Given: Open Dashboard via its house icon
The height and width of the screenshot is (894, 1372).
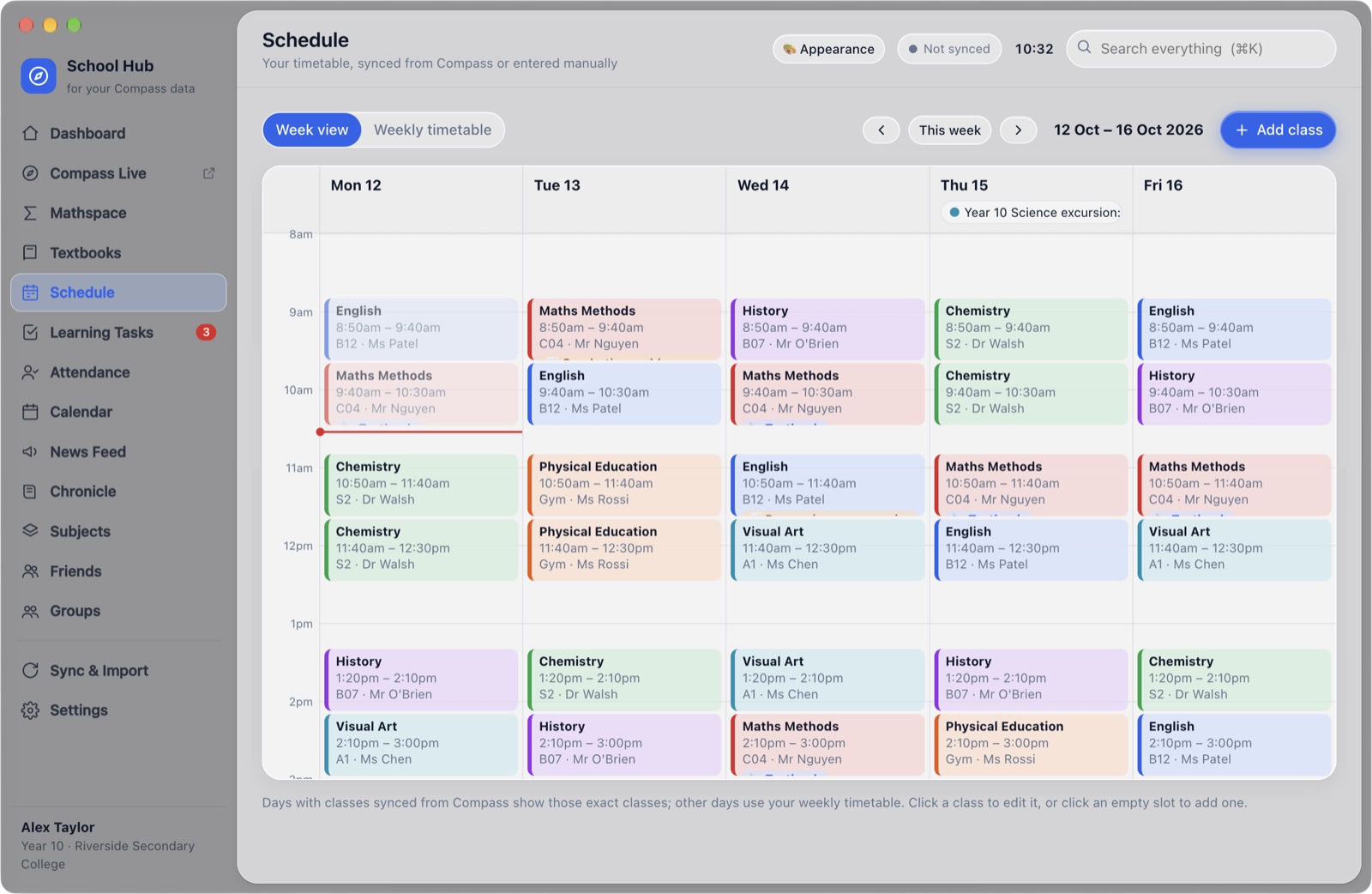Looking at the screenshot, I should [31, 133].
